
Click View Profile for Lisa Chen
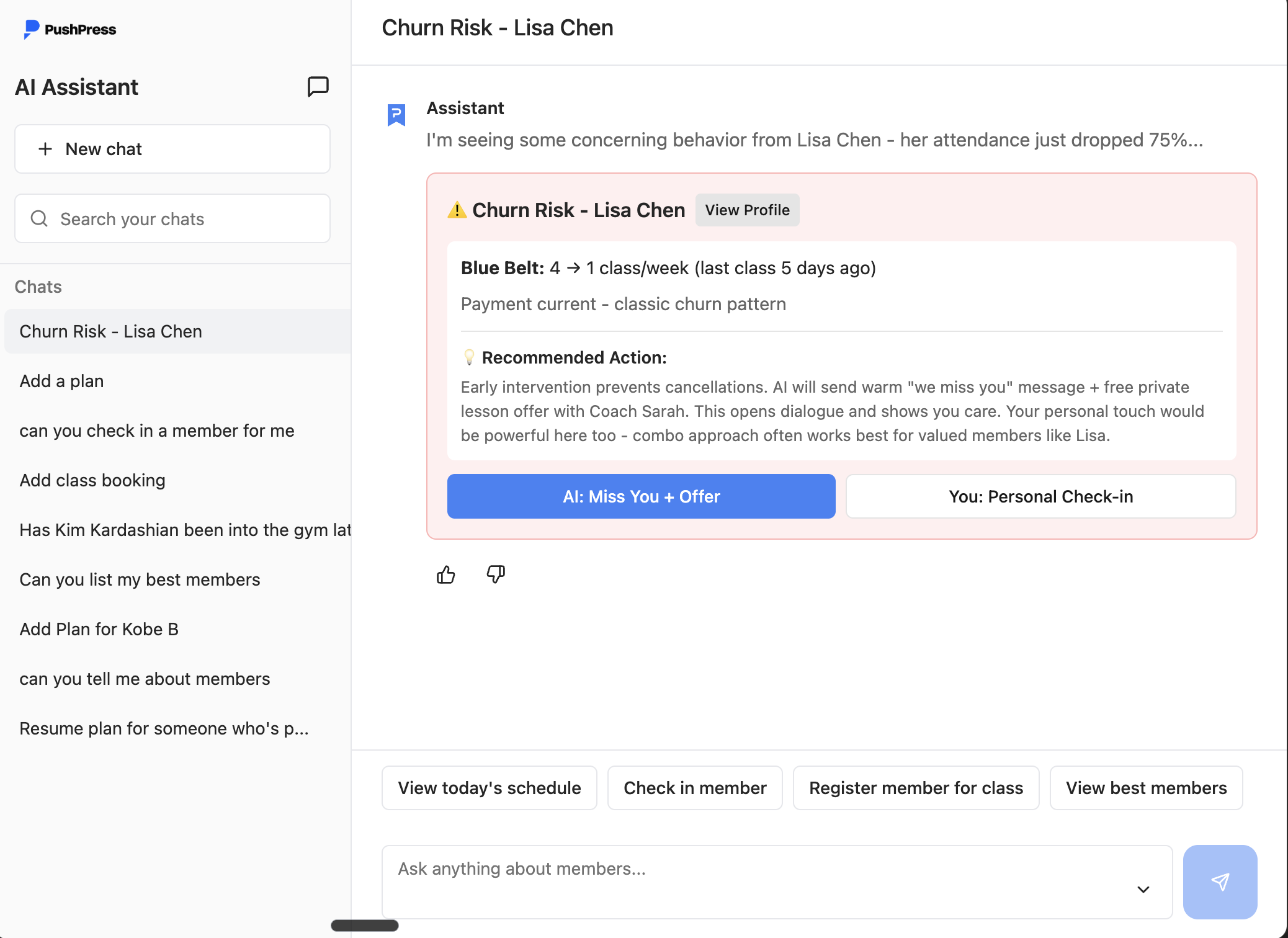tap(747, 210)
